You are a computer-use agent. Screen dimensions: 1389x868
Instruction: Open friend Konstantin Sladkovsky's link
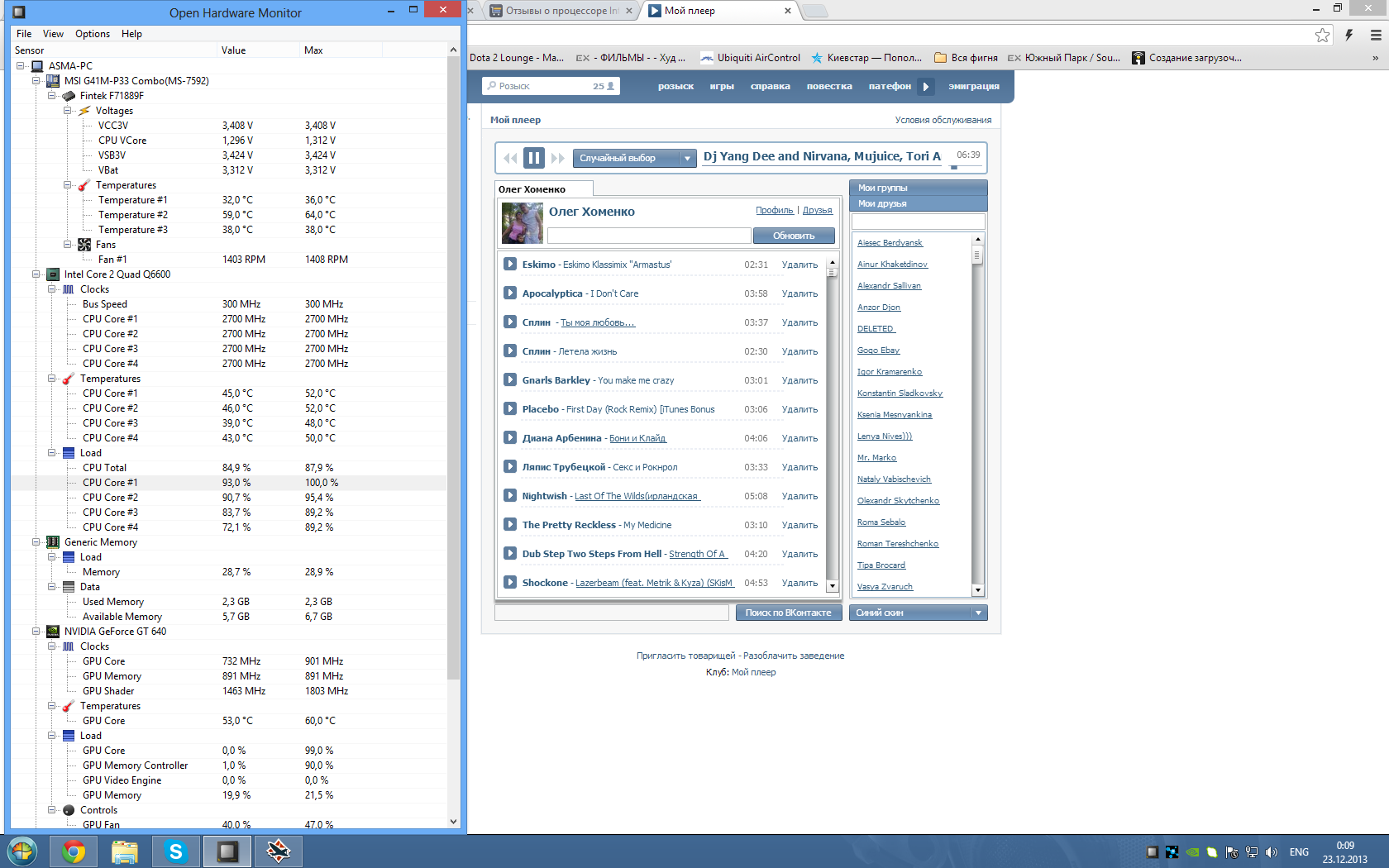pyautogui.click(x=900, y=393)
